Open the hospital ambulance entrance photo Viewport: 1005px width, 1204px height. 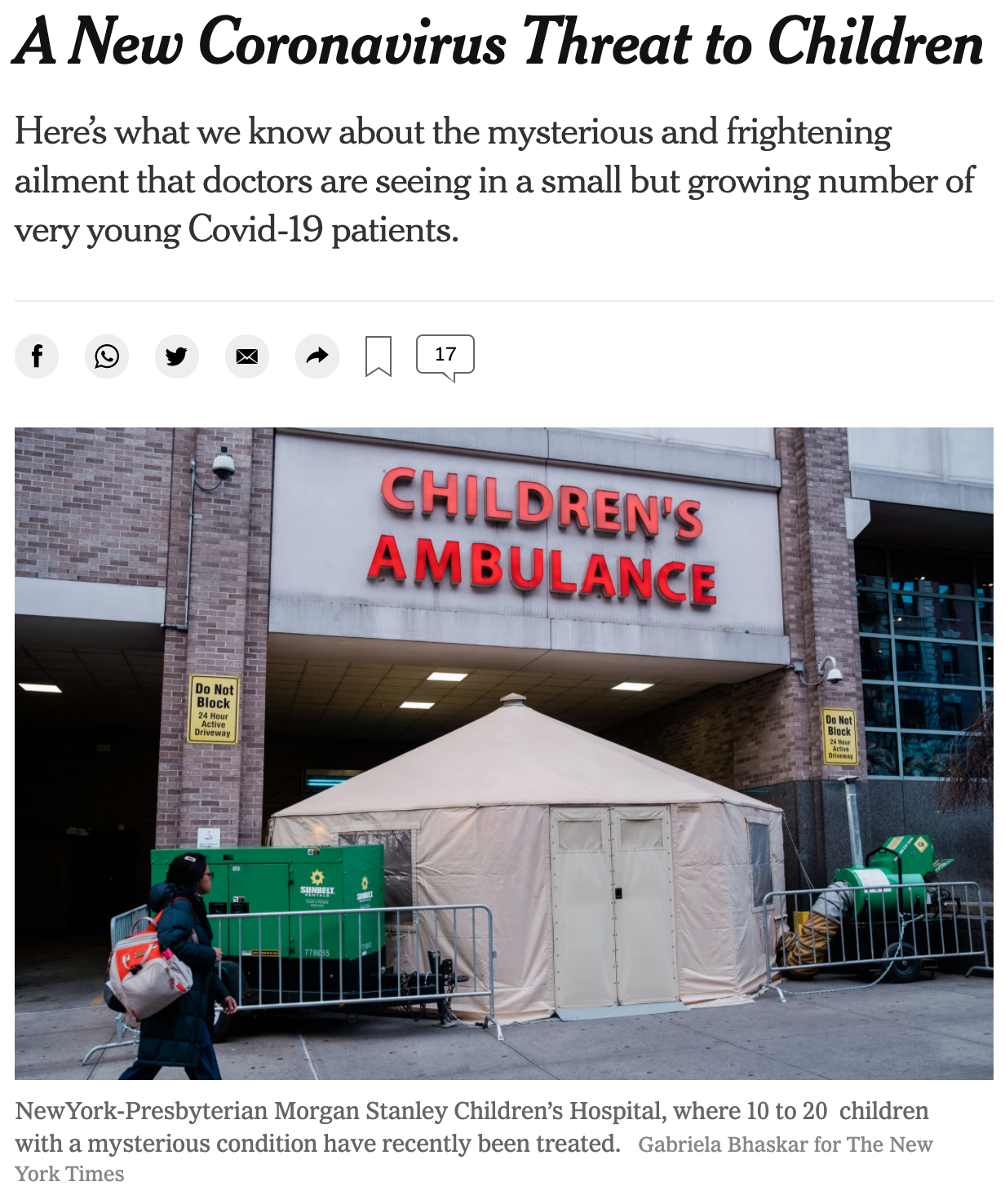tap(503, 753)
